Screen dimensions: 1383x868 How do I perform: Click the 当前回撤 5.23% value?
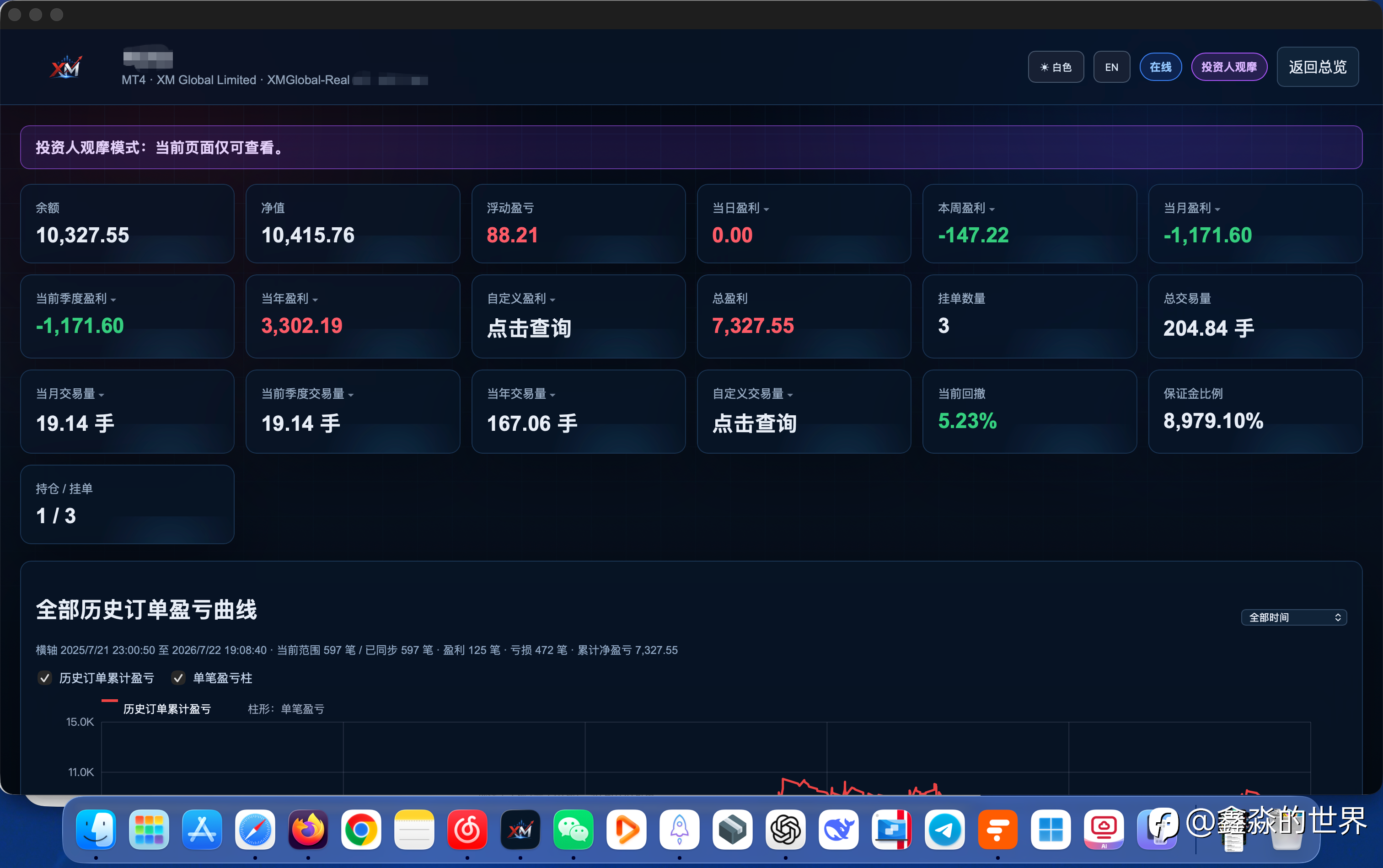coord(967,421)
